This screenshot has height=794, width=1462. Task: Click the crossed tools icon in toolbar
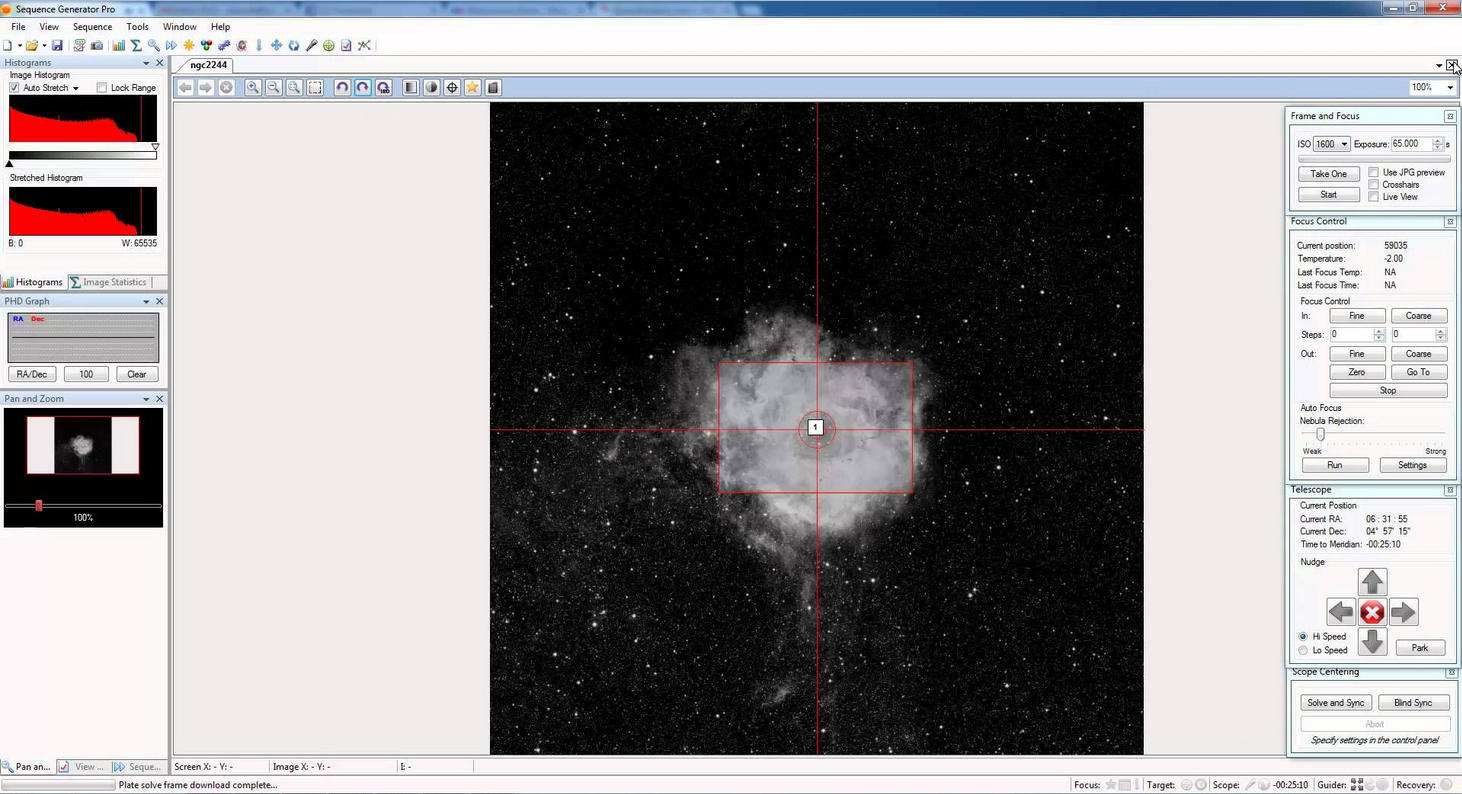click(364, 45)
